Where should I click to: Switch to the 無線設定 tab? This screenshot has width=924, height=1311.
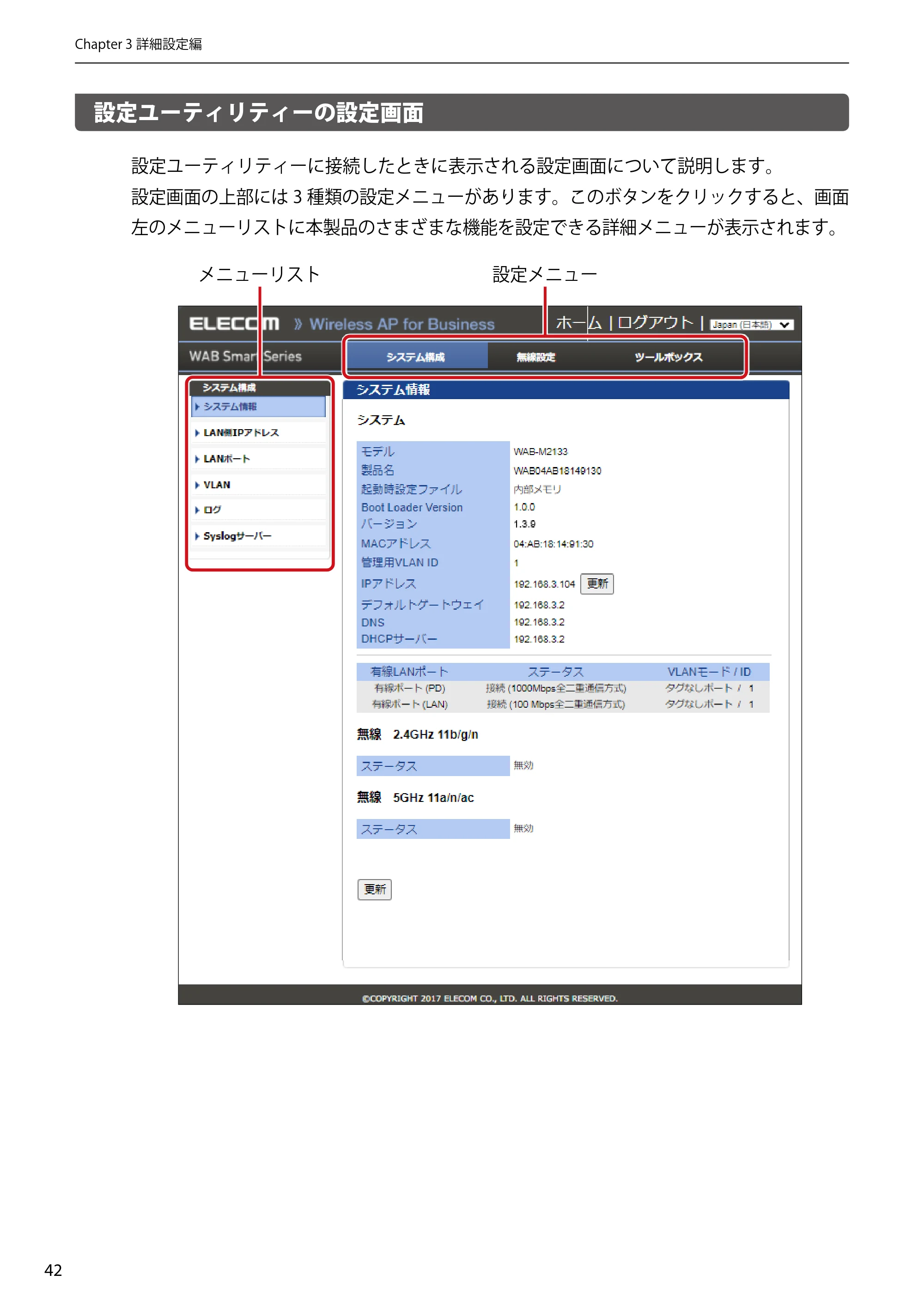[535, 357]
